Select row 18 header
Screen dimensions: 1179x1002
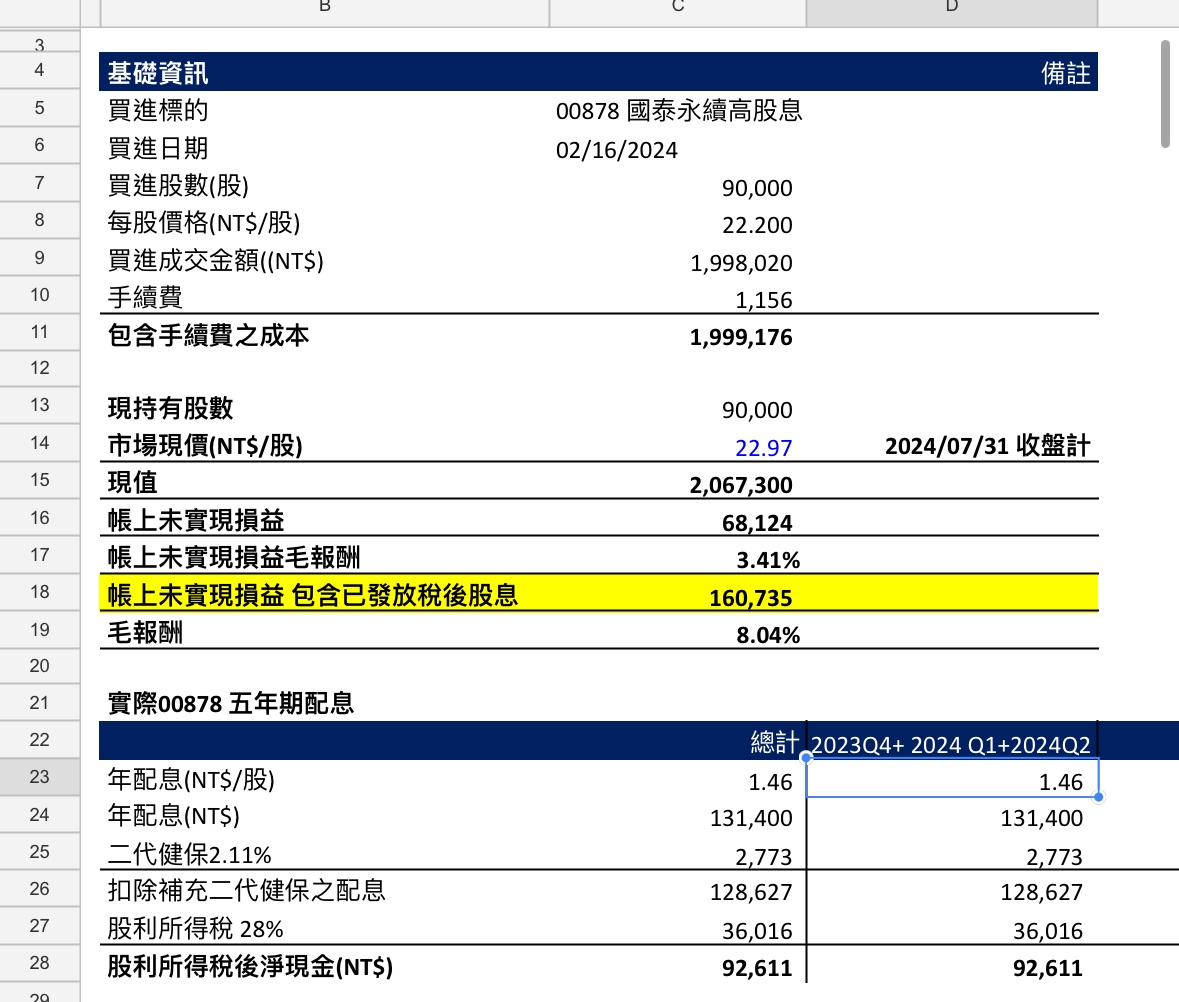point(40,592)
